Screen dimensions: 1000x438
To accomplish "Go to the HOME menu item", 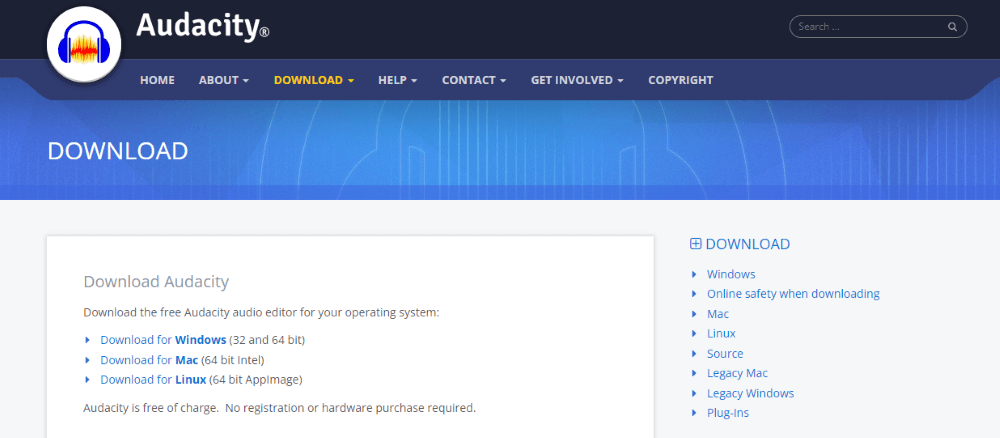I will pos(158,80).
